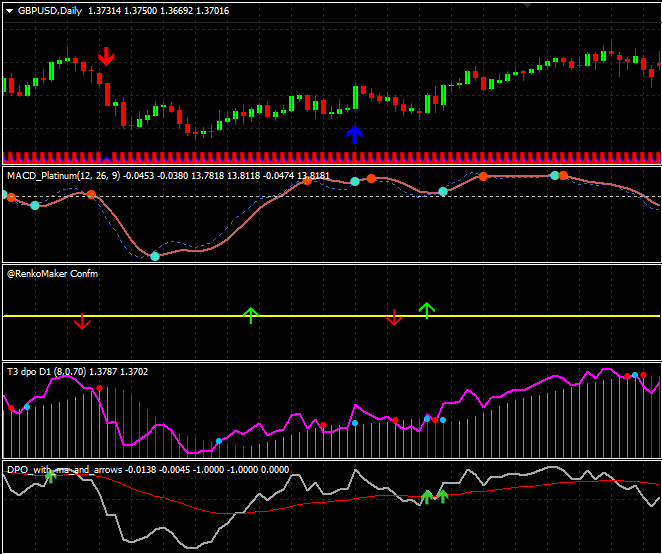Click the white dashed zero line in MACD panel
Screen dimensions: 662x554
point(331,196)
